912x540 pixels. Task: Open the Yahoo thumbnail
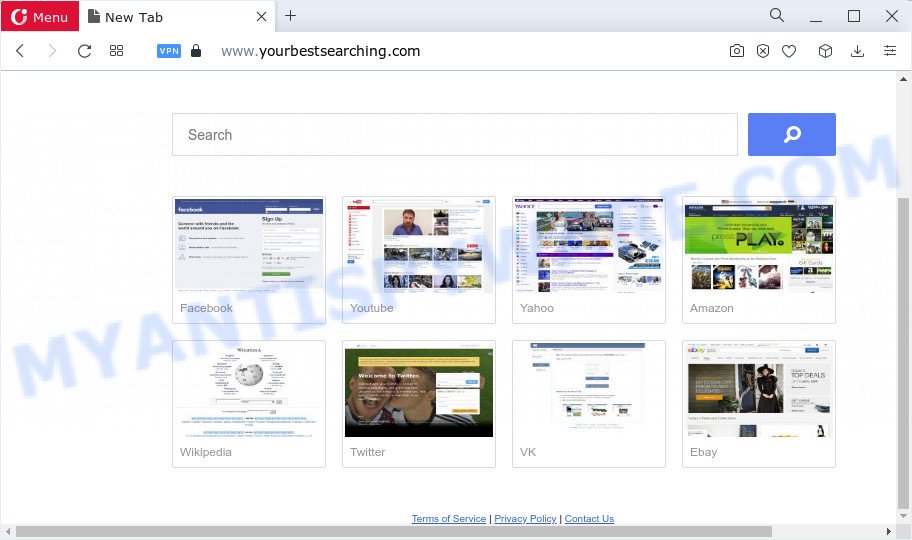[589, 260]
